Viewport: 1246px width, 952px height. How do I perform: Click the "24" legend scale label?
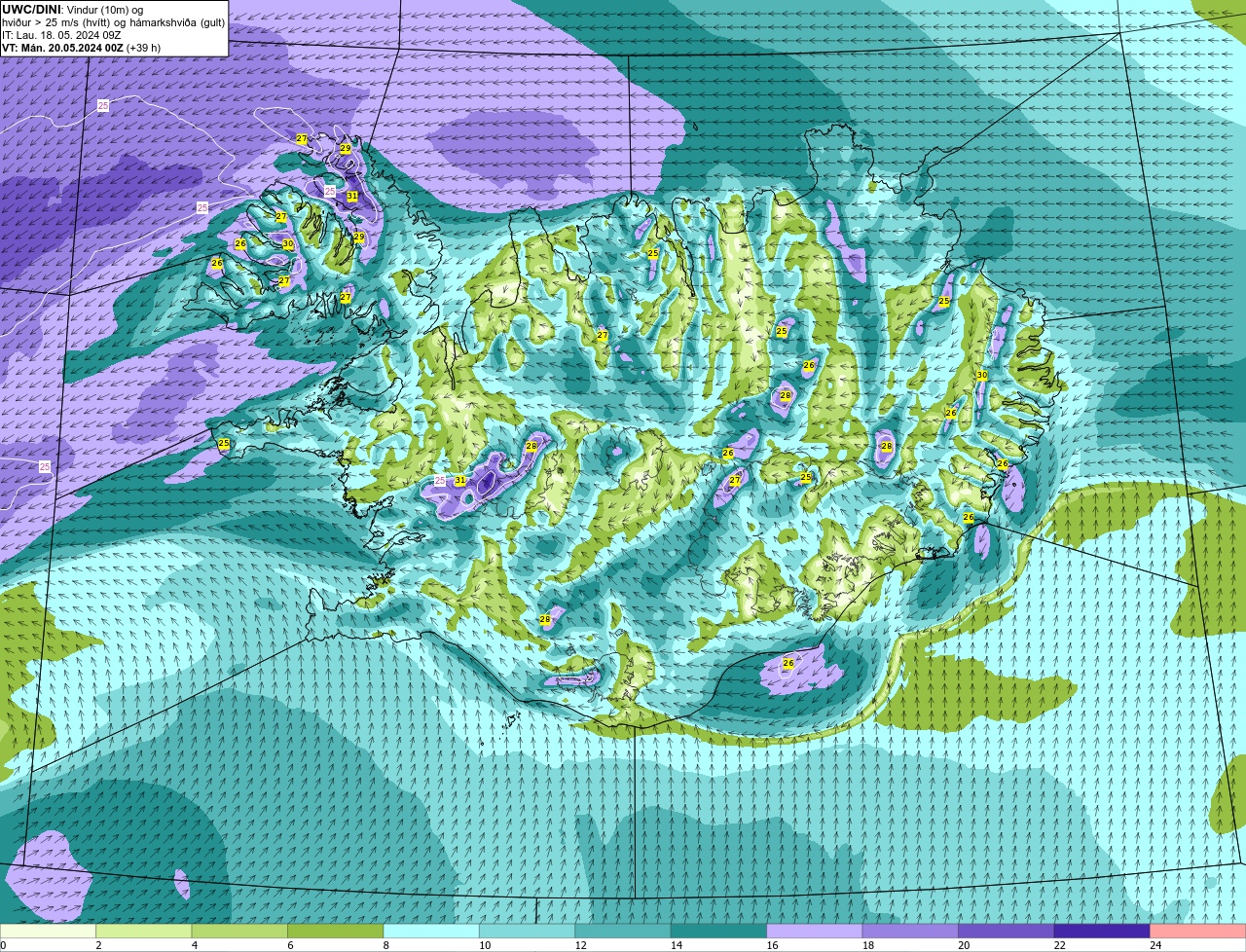pos(1155,945)
